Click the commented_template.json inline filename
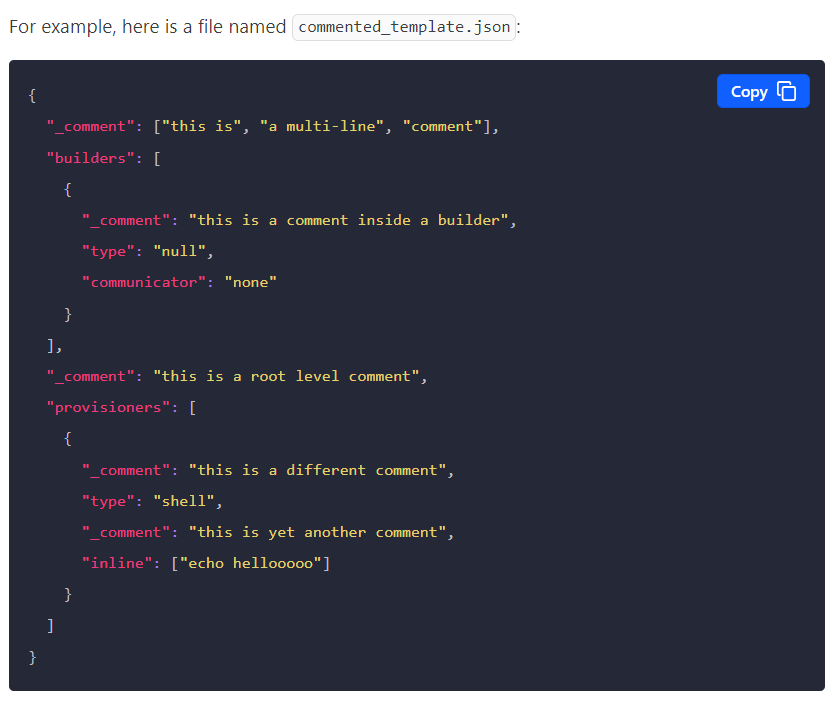The height and width of the screenshot is (709, 838). tap(404, 27)
